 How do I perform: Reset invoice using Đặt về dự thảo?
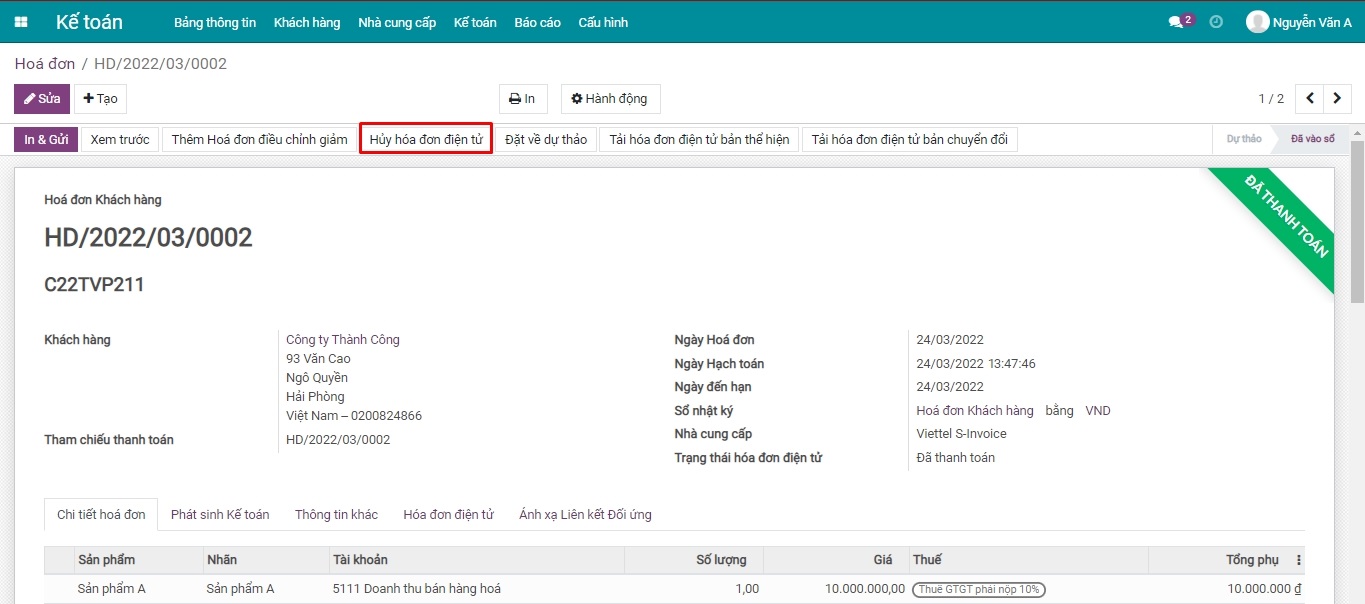coord(546,139)
